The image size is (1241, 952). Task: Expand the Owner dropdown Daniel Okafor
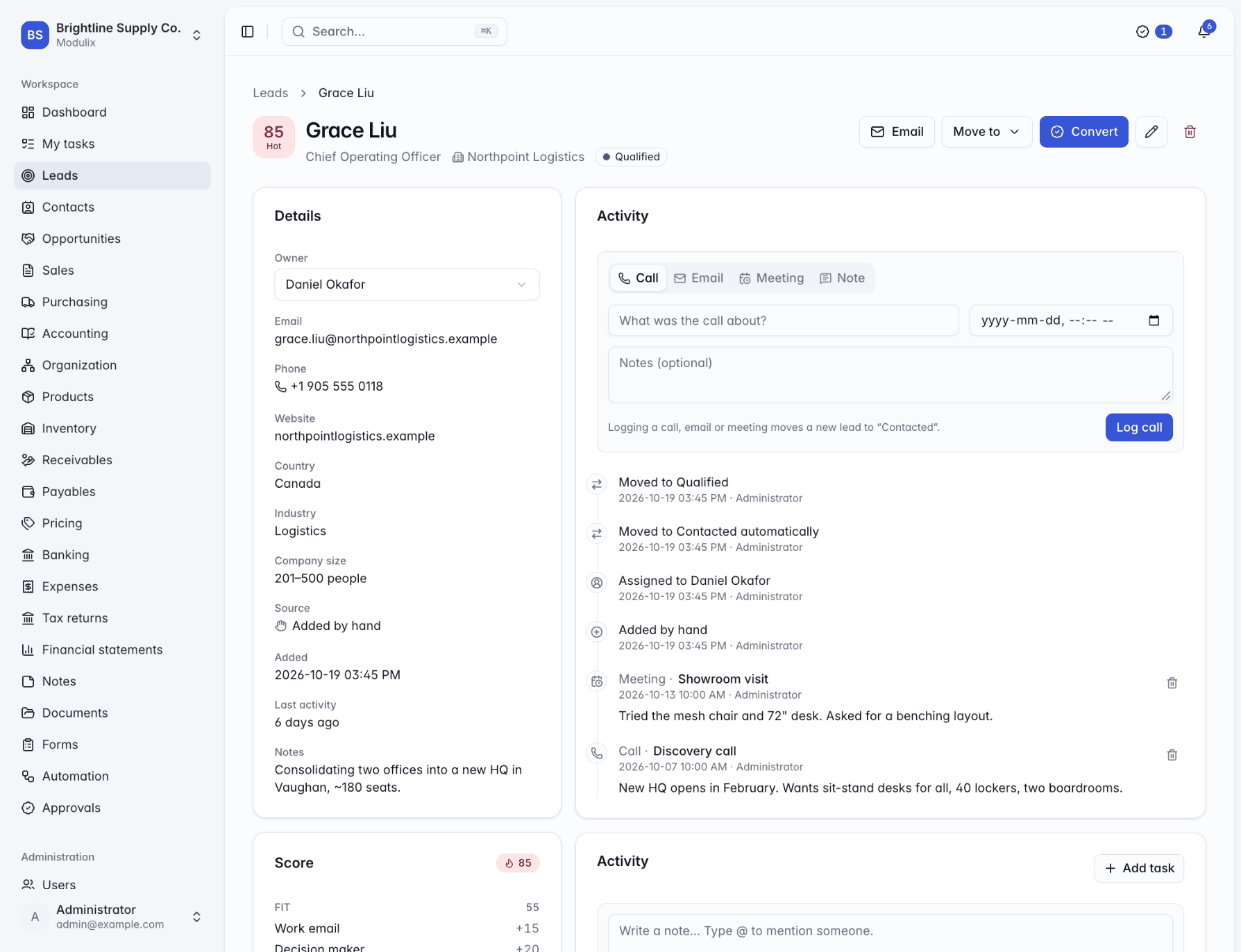click(407, 284)
